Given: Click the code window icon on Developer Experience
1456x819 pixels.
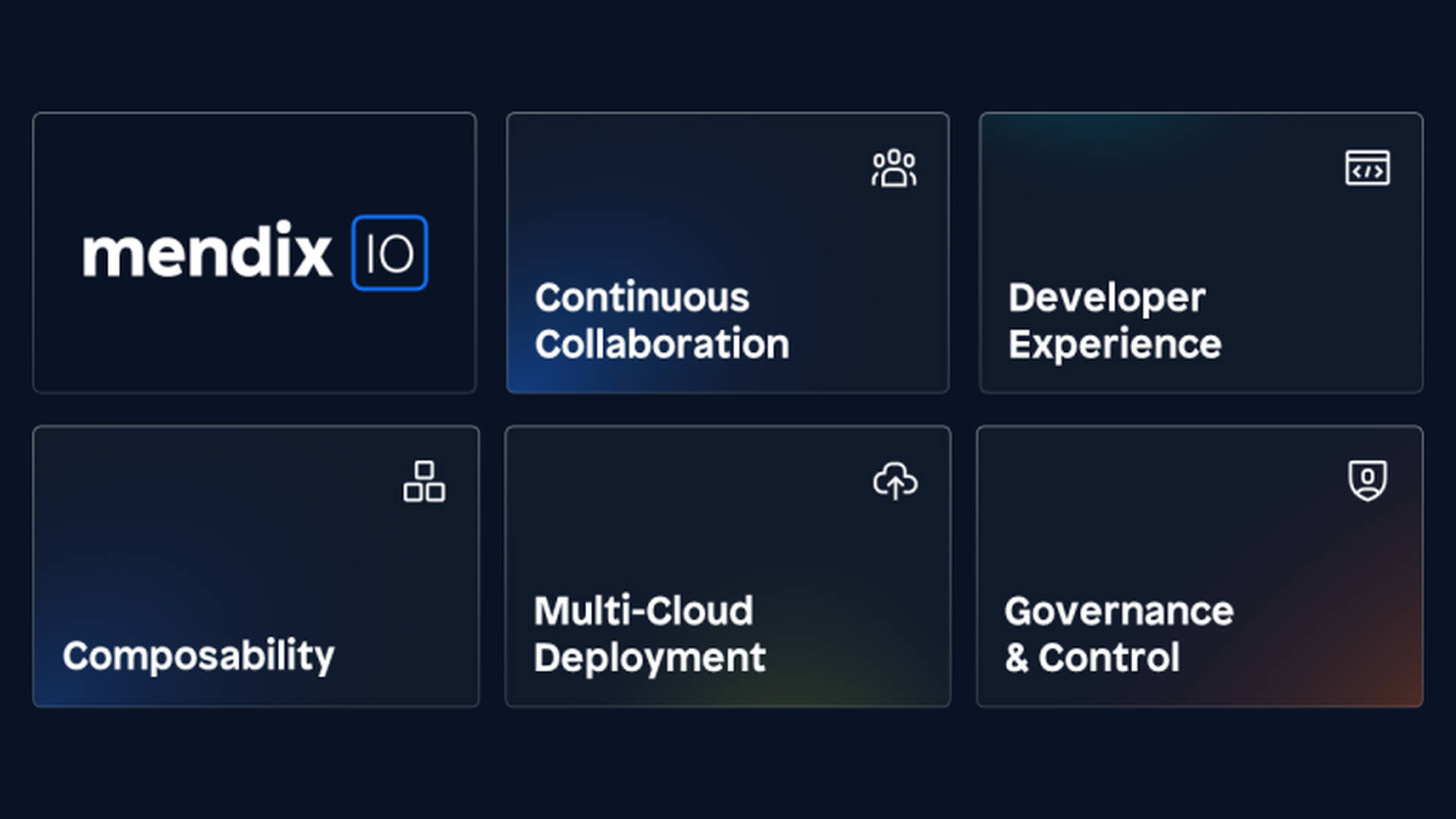Looking at the screenshot, I should [x=1367, y=168].
